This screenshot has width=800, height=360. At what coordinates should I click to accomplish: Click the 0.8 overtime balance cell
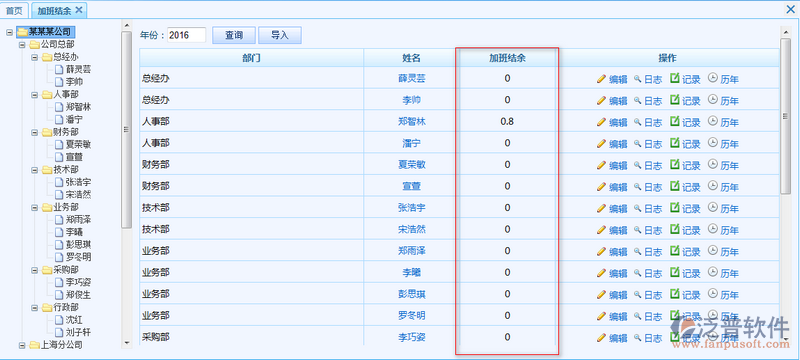click(507, 121)
